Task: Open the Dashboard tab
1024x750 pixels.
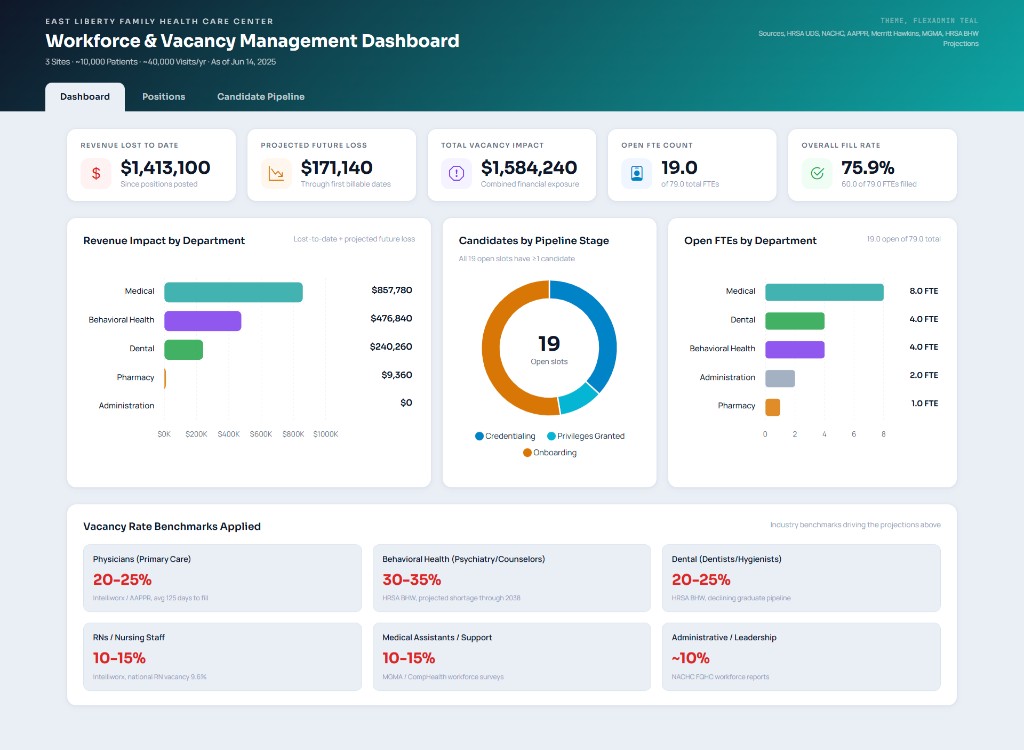Action: coord(85,97)
